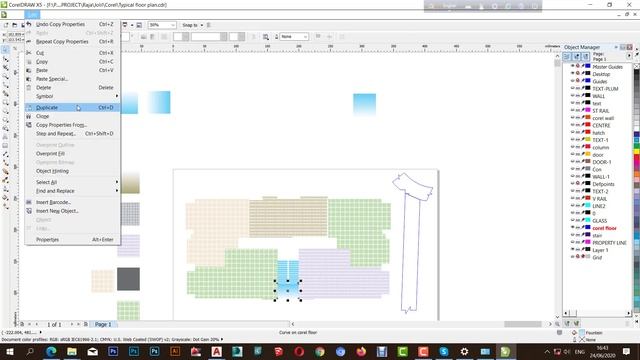Screen dimensions: 640x360
Task: Choose Cut from the Edit menu
Action: coord(72,53)
